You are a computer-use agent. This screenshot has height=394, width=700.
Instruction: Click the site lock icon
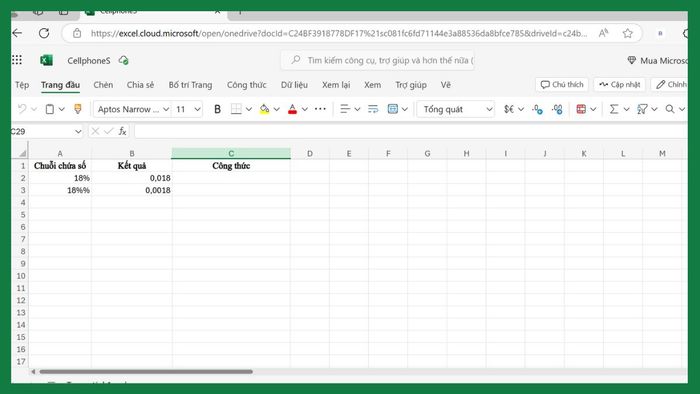[x=77, y=33]
